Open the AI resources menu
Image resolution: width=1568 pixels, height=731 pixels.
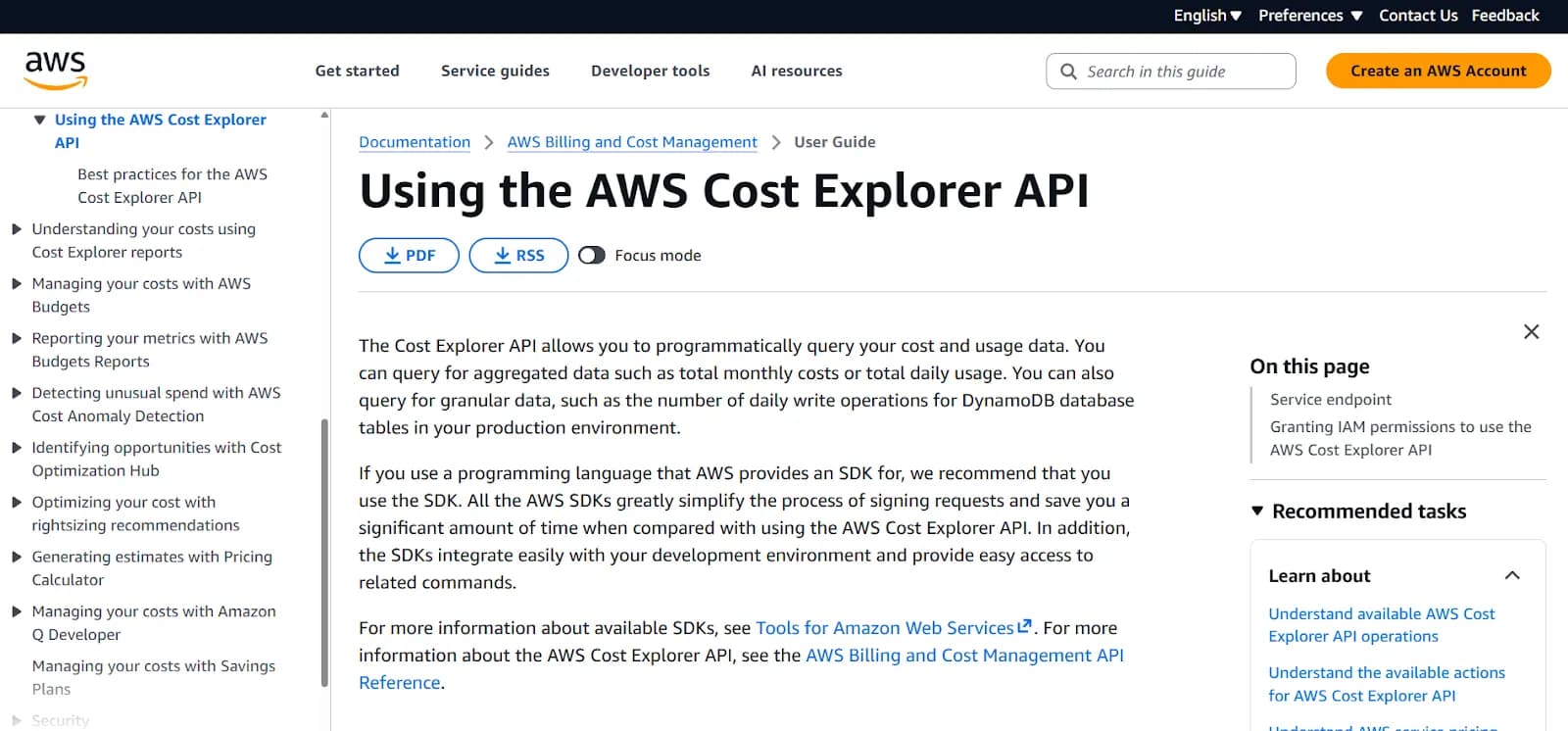[797, 71]
